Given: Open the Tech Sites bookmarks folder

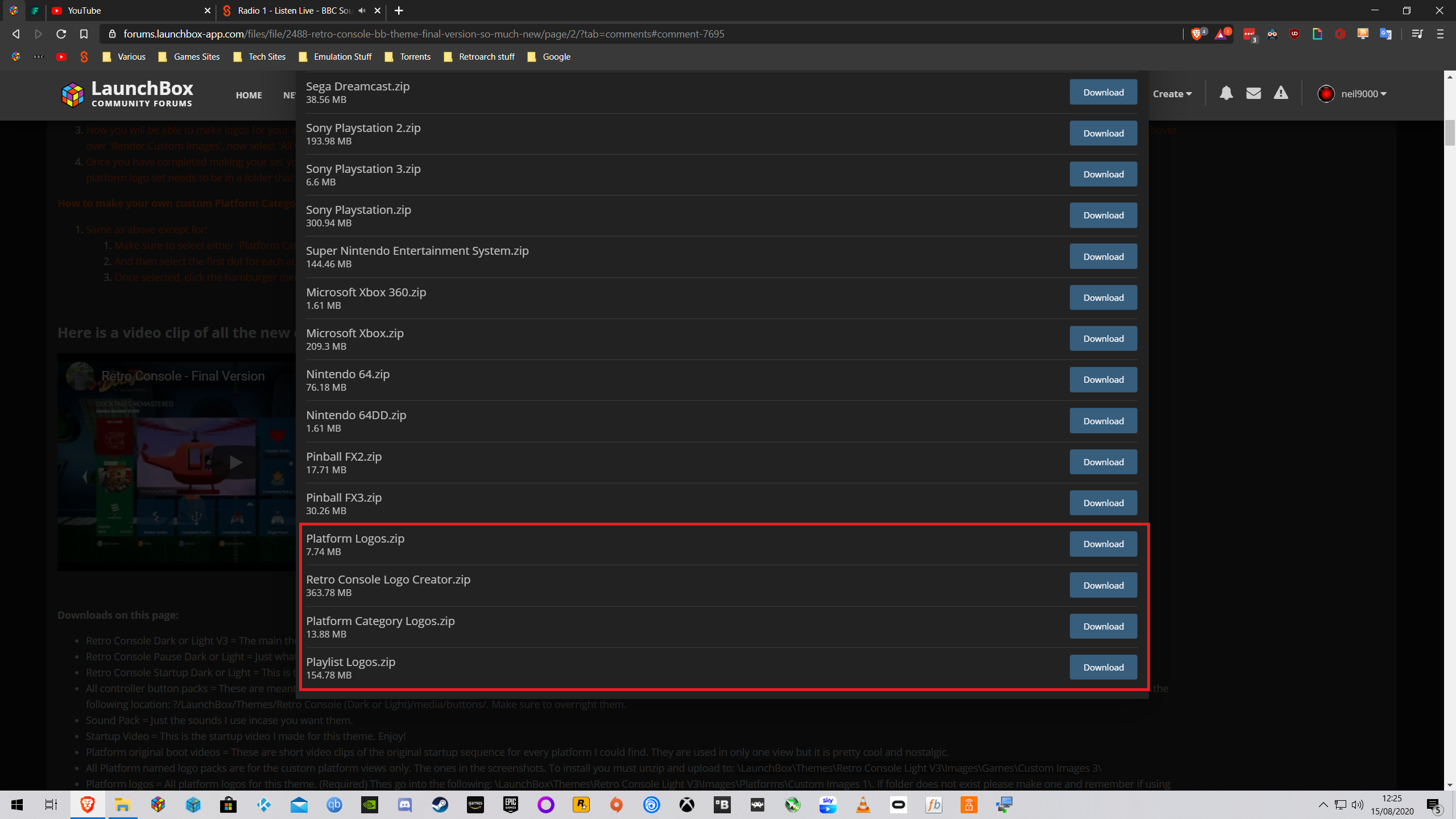Looking at the screenshot, I should [259, 57].
